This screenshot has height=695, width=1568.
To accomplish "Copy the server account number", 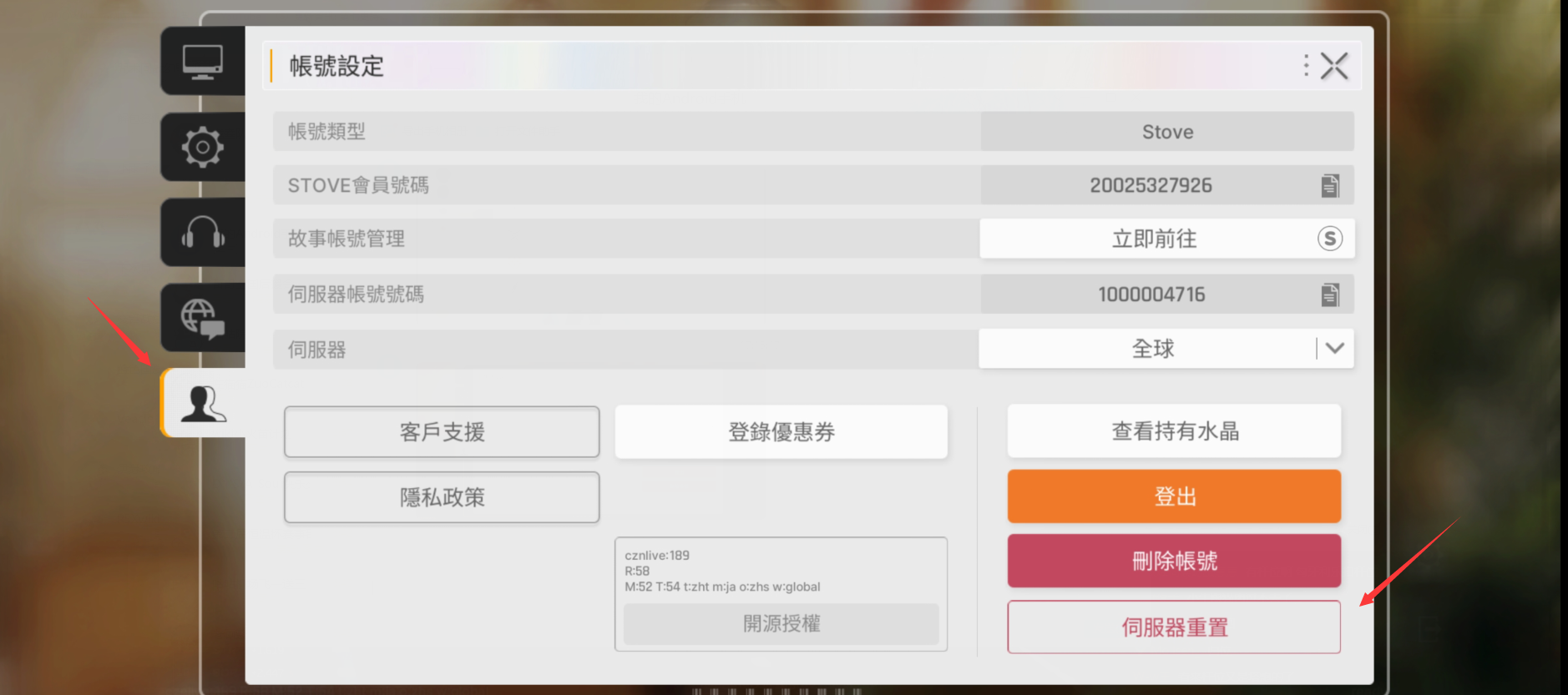I will pyautogui.click(x=1330, y=295).
